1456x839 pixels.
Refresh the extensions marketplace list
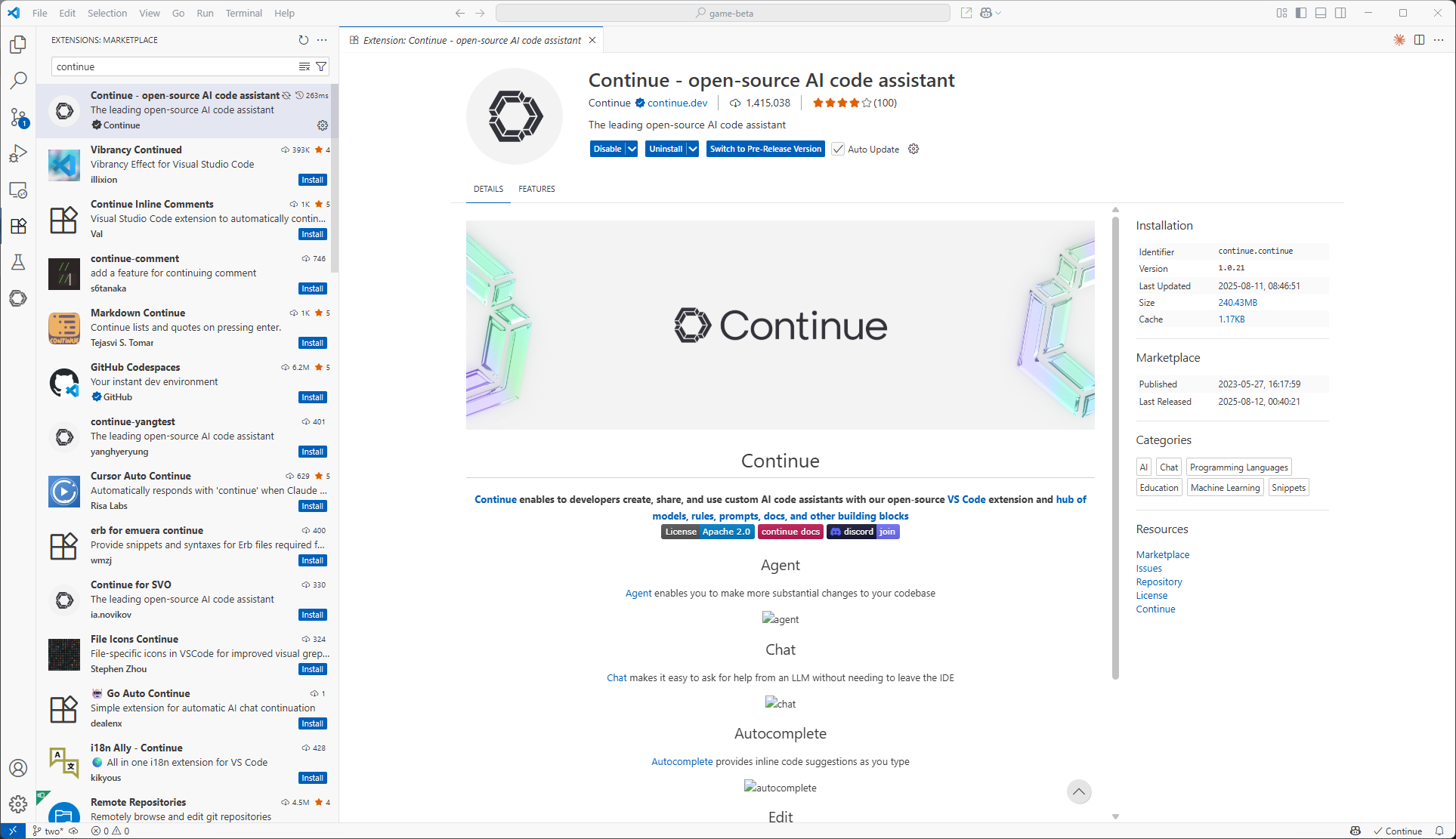tap(303, 40)
